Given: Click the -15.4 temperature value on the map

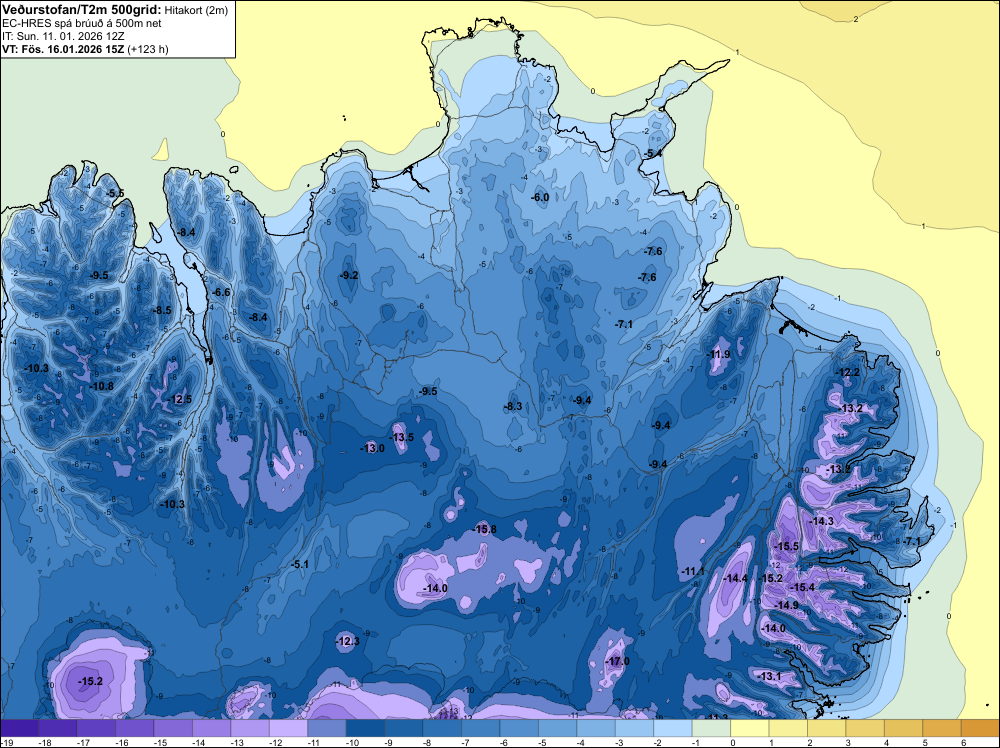Looking at the screenshot, I should point(802,587).
